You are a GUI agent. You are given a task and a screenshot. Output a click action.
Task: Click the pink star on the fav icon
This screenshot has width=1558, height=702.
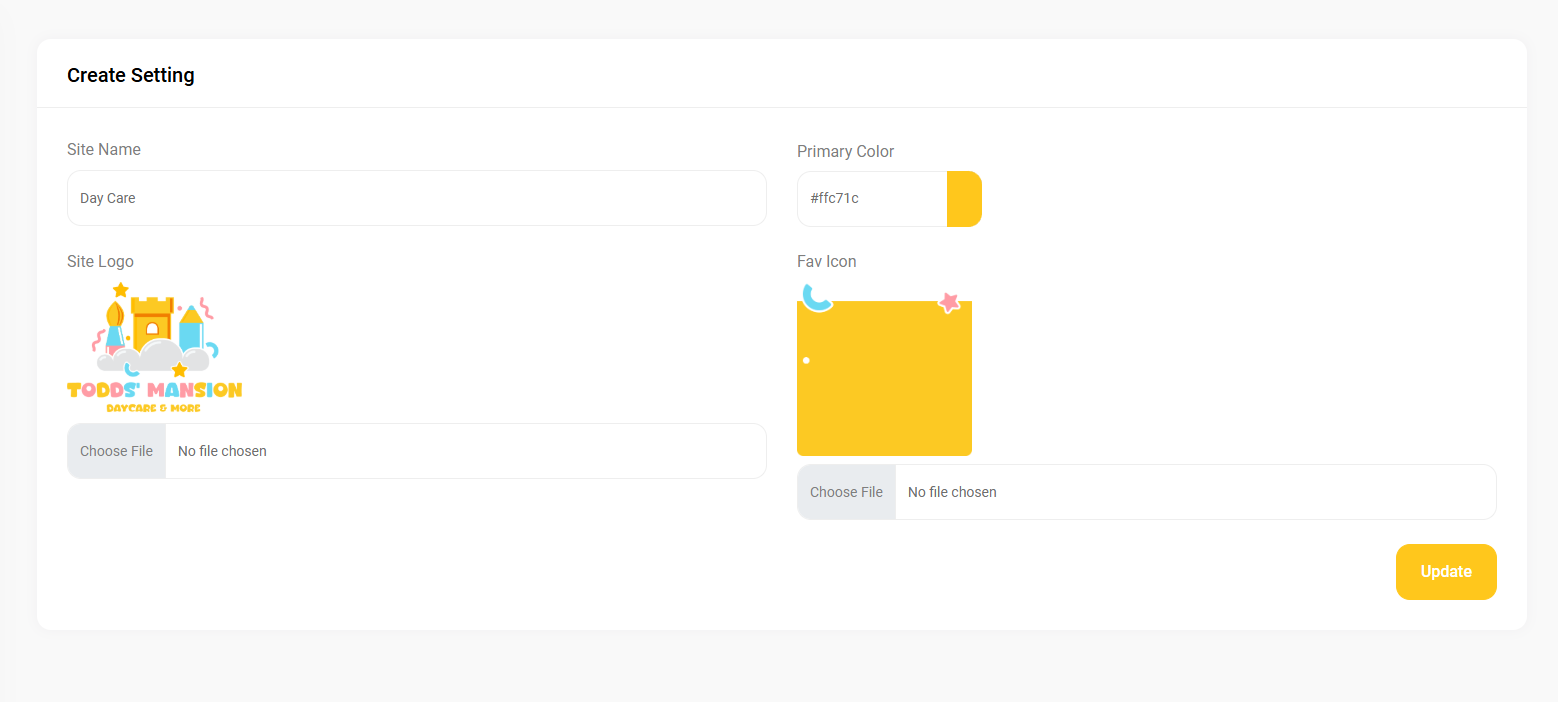tap(949, 302)
